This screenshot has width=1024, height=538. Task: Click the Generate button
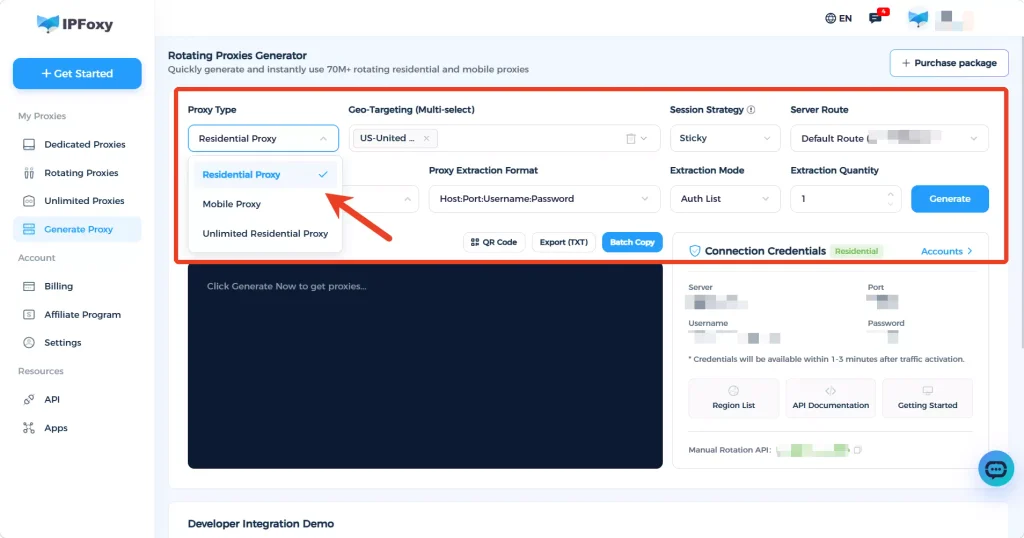pos(950,199)
